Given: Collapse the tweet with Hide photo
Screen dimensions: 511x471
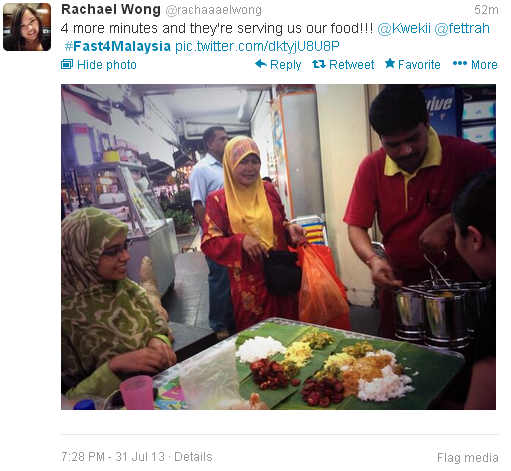Looking at the screenshot, I should click(99, 64).
